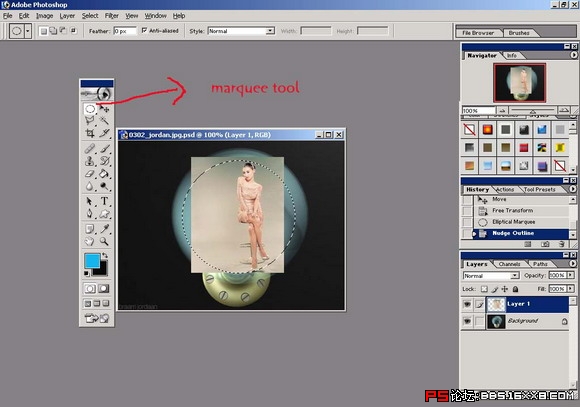
Task: Switch to the Actions tab
Action: [x=505, y=189]
